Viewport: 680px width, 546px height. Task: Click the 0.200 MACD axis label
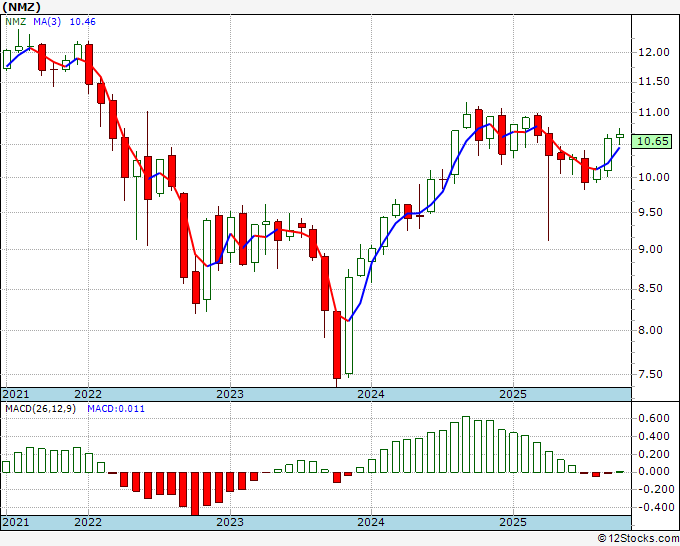(654, 454)
